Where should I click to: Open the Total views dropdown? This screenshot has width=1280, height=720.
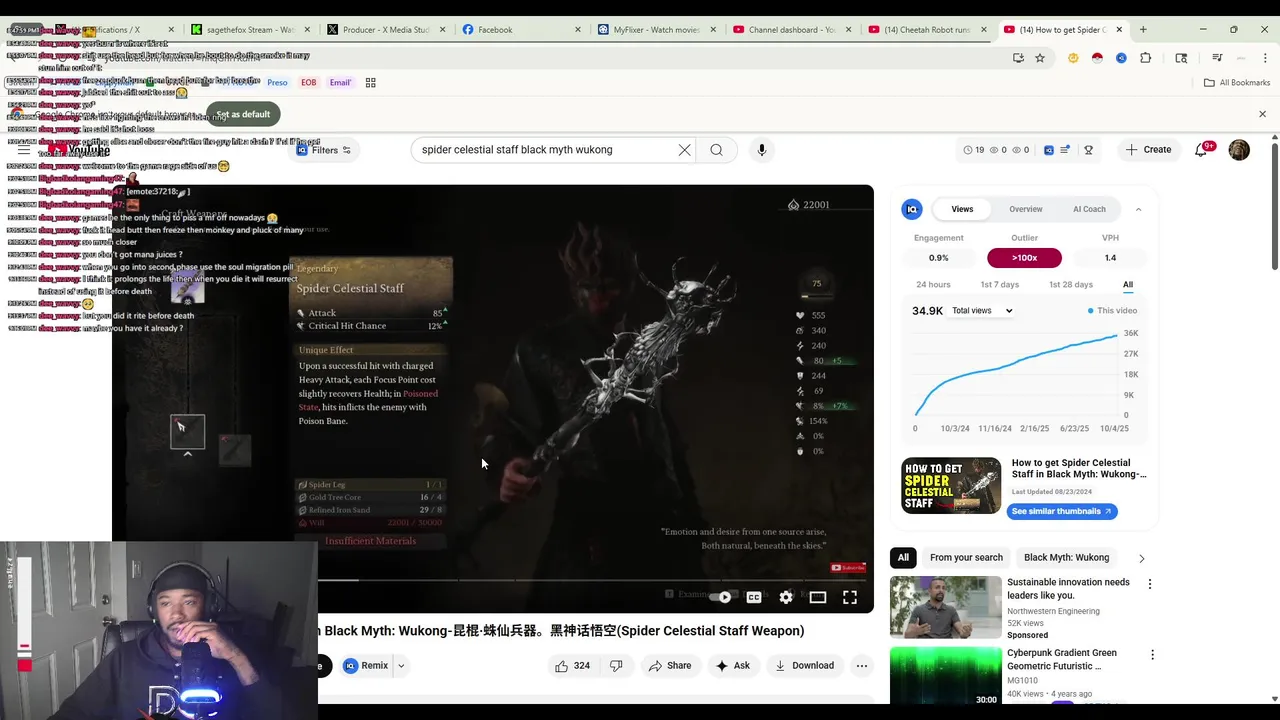[x=982, y=311]
